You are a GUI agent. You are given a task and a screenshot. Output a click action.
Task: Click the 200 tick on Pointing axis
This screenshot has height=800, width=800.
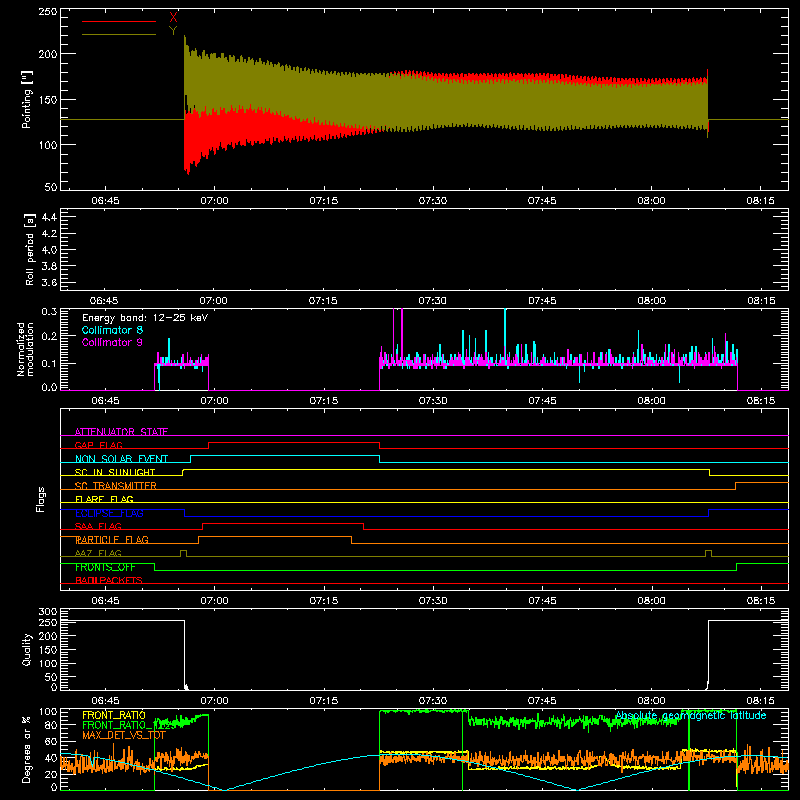(x=48, y=54)
